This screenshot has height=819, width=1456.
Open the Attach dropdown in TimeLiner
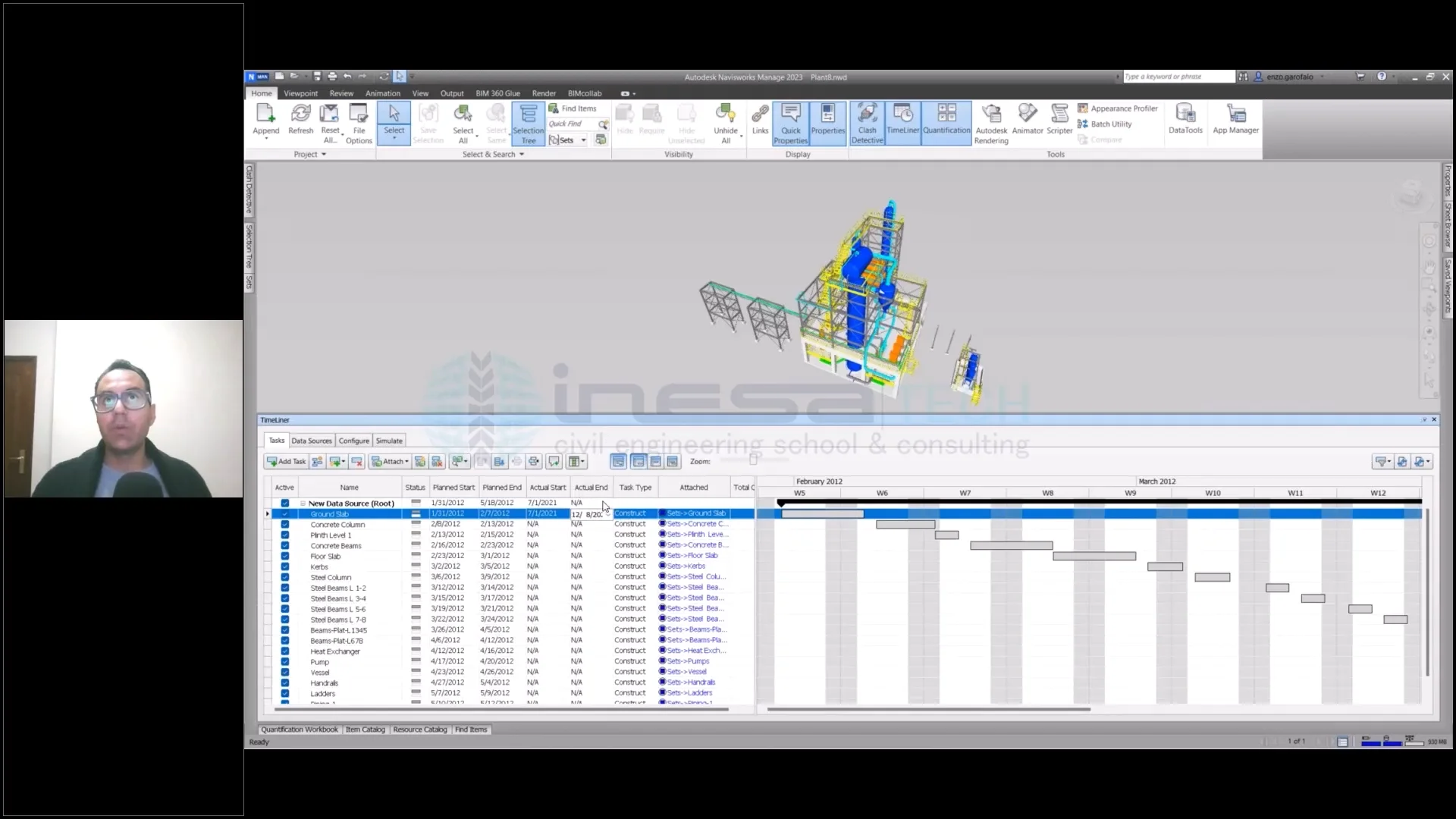click(390, 461)
